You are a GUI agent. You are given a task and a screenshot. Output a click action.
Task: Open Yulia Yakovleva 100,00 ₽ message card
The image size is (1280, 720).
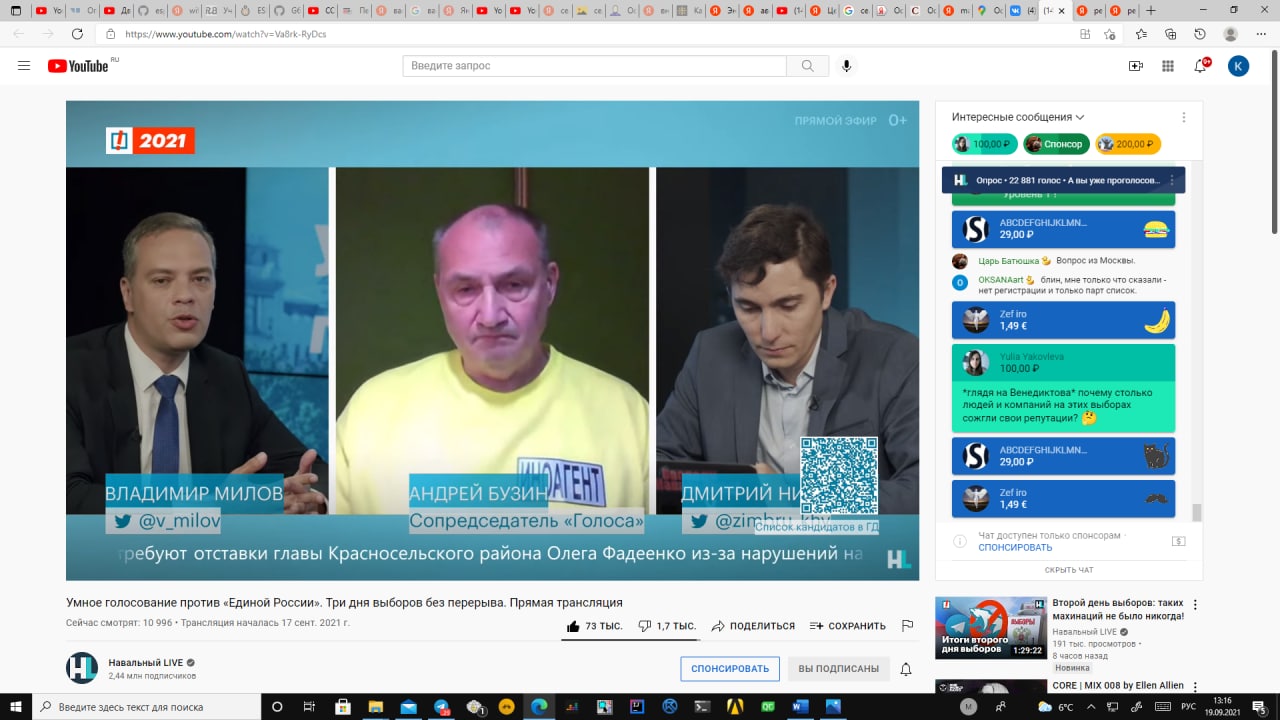(1063, 389)
